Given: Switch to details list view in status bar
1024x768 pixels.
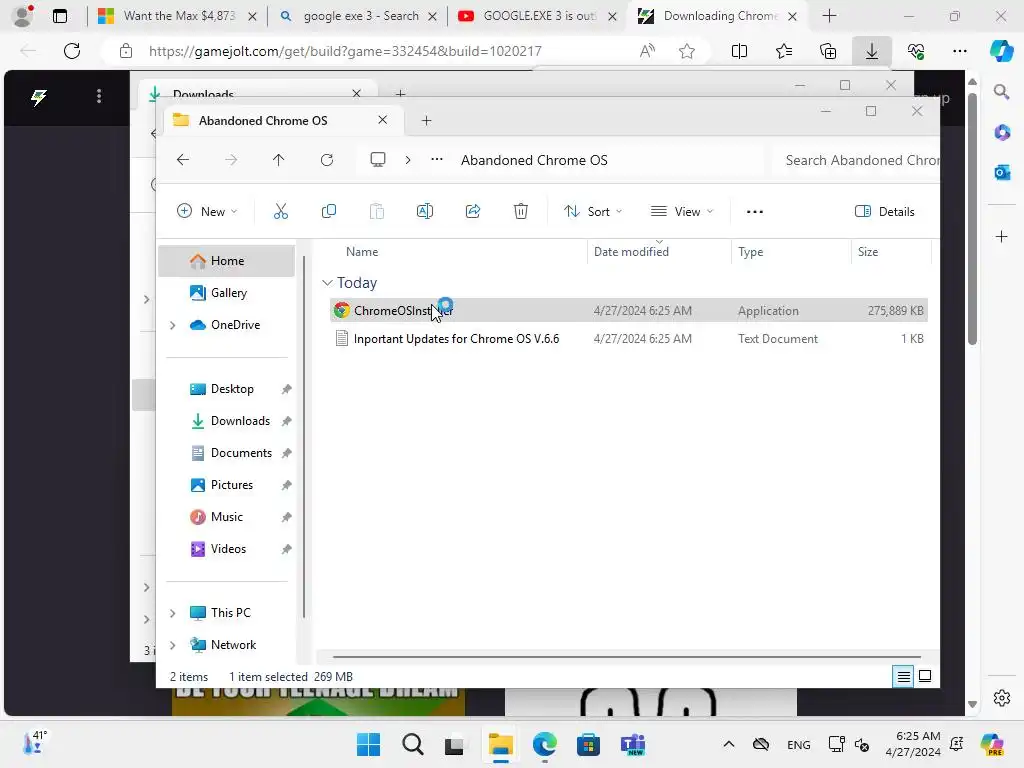Looking at the screenshot, I should coord(903,676).
